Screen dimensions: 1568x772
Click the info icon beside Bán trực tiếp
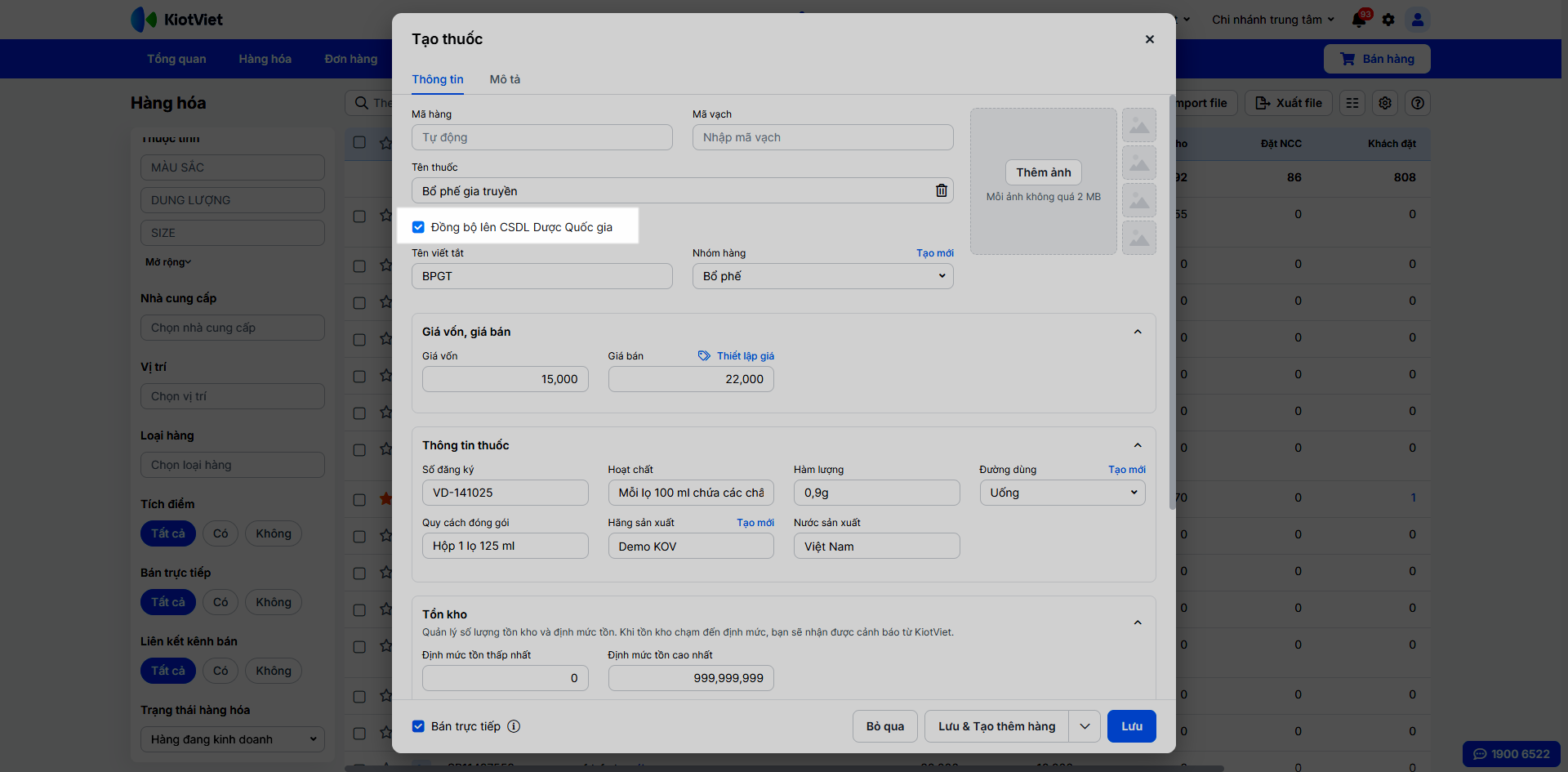[514, 726]
